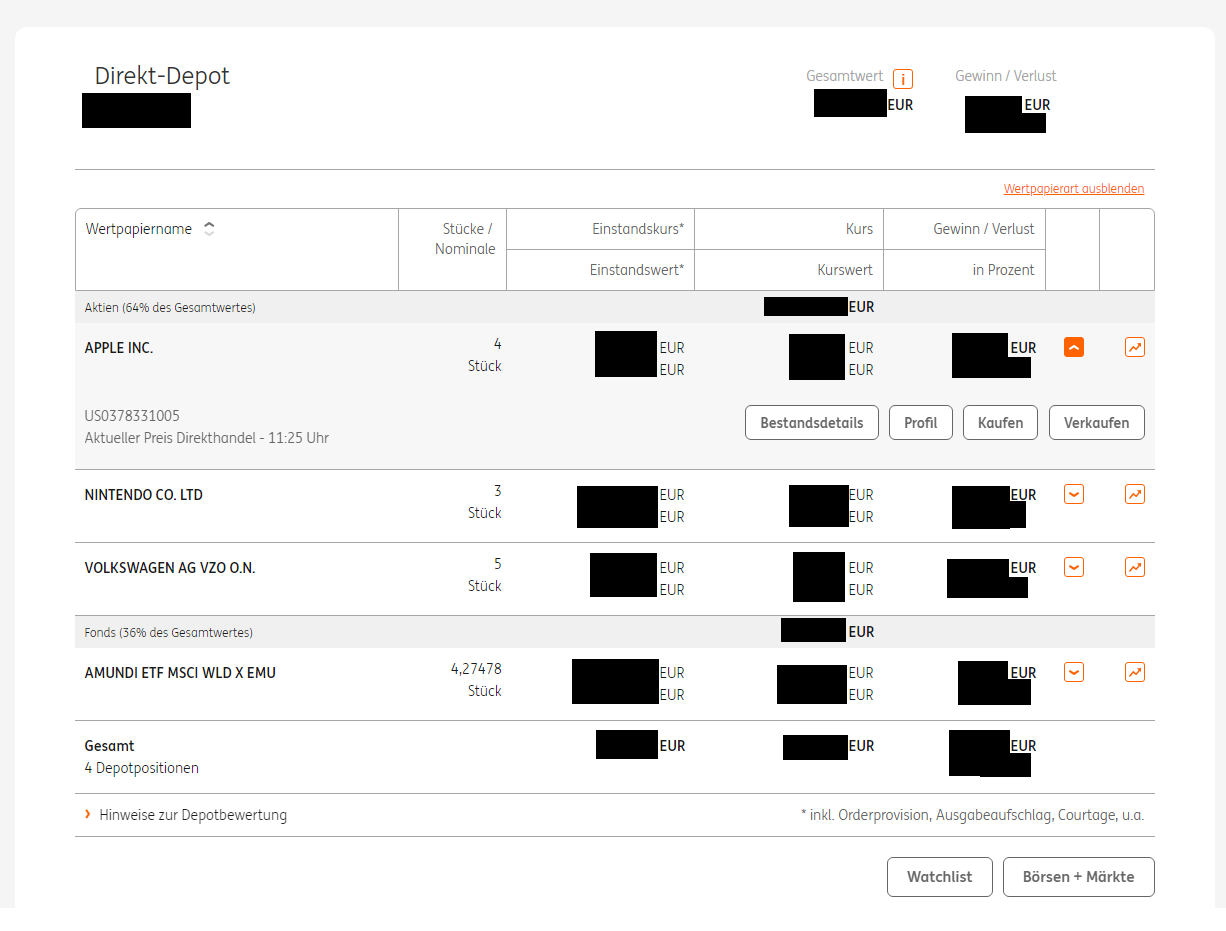
Task: Open the Watchlist button
Action: (x=940, y=877)
